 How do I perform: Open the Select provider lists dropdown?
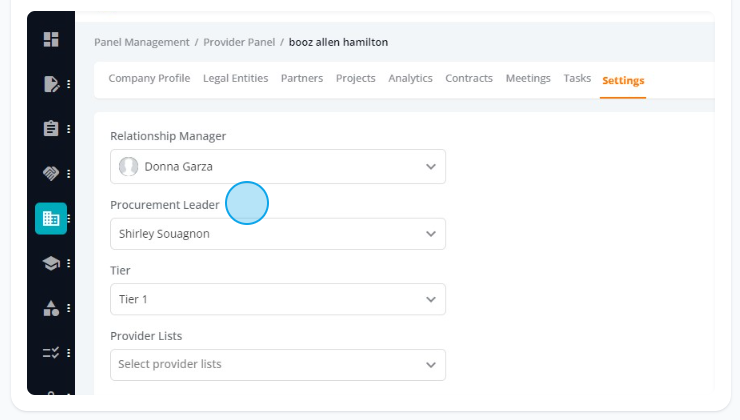(x=278, y=365)
